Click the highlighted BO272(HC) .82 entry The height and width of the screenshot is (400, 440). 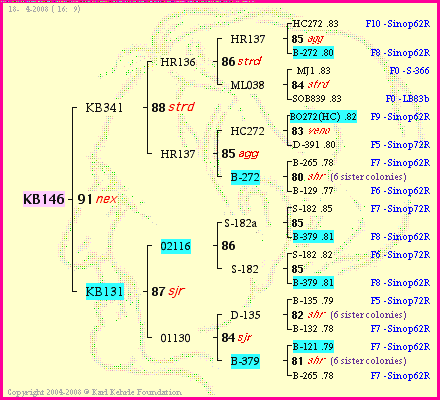click(x=323, y=117)
